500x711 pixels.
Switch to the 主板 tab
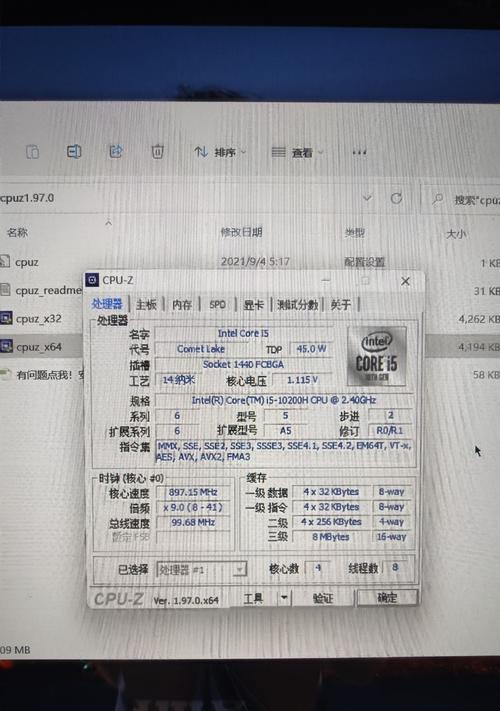point(146,305)
